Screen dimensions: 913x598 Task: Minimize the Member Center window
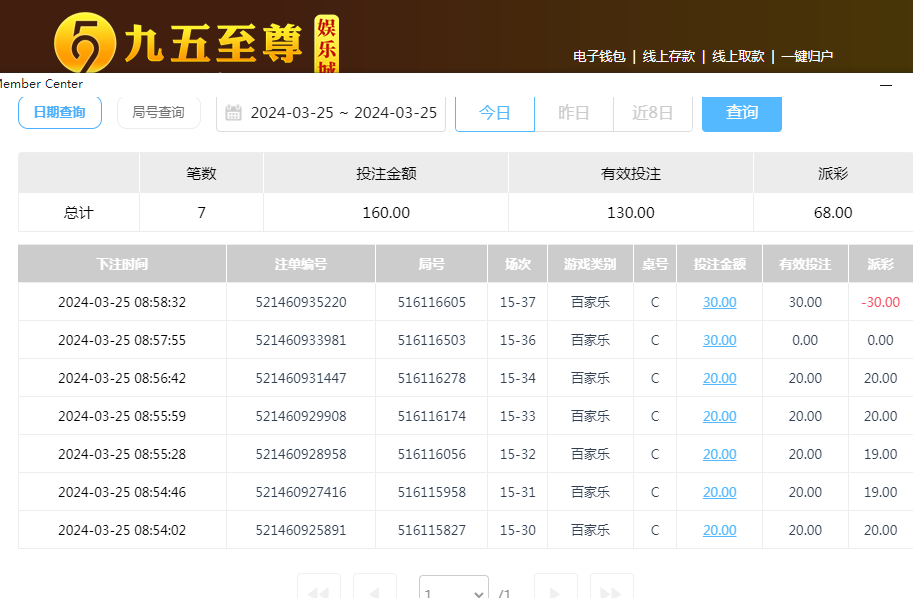(x=886, y=85)
